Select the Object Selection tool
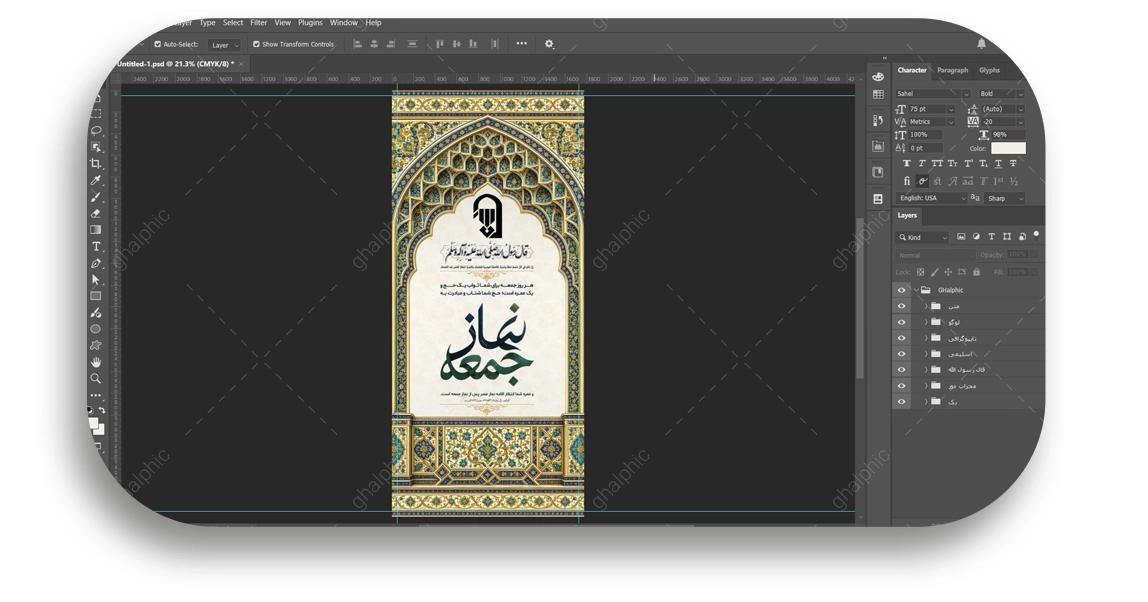 click(96, 147)
